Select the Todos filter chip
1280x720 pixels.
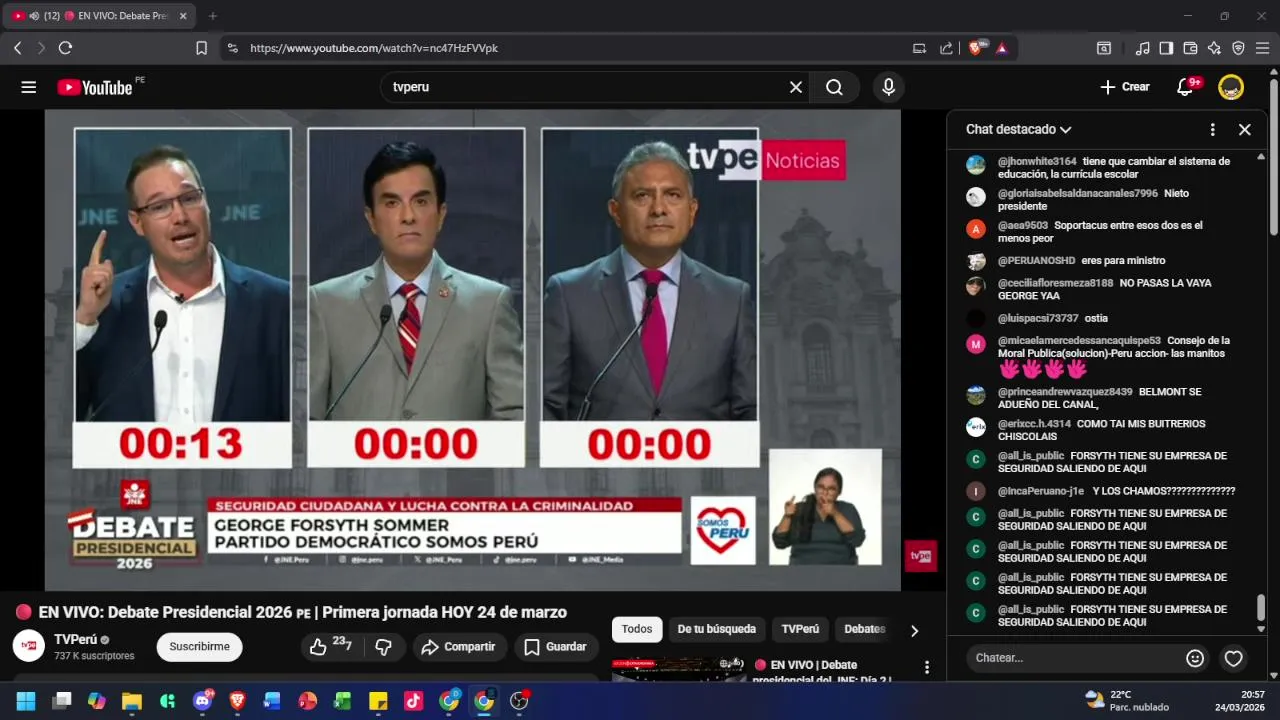[x=637, y=629]
